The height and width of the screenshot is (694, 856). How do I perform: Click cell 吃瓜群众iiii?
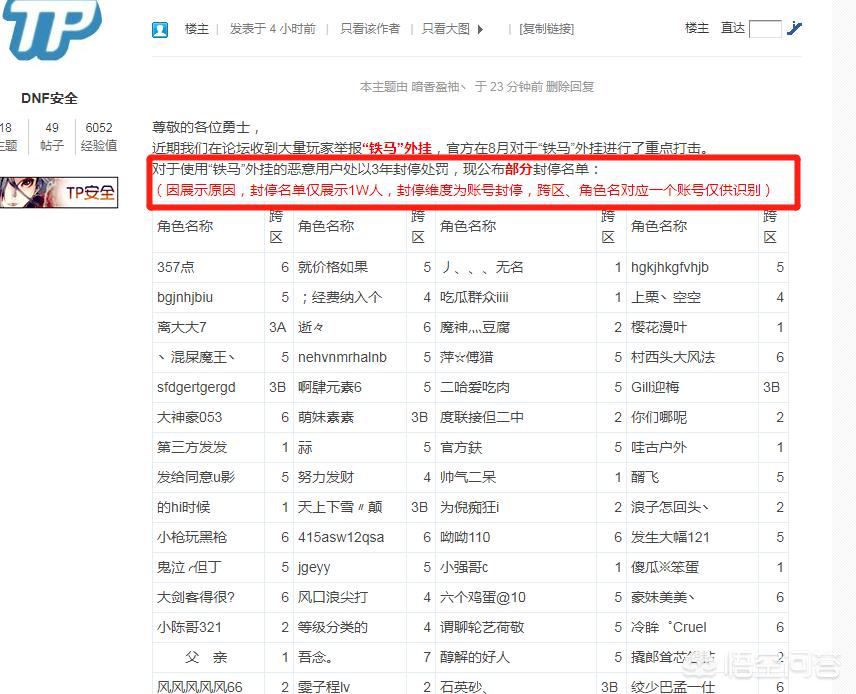[x=474, y=297]
